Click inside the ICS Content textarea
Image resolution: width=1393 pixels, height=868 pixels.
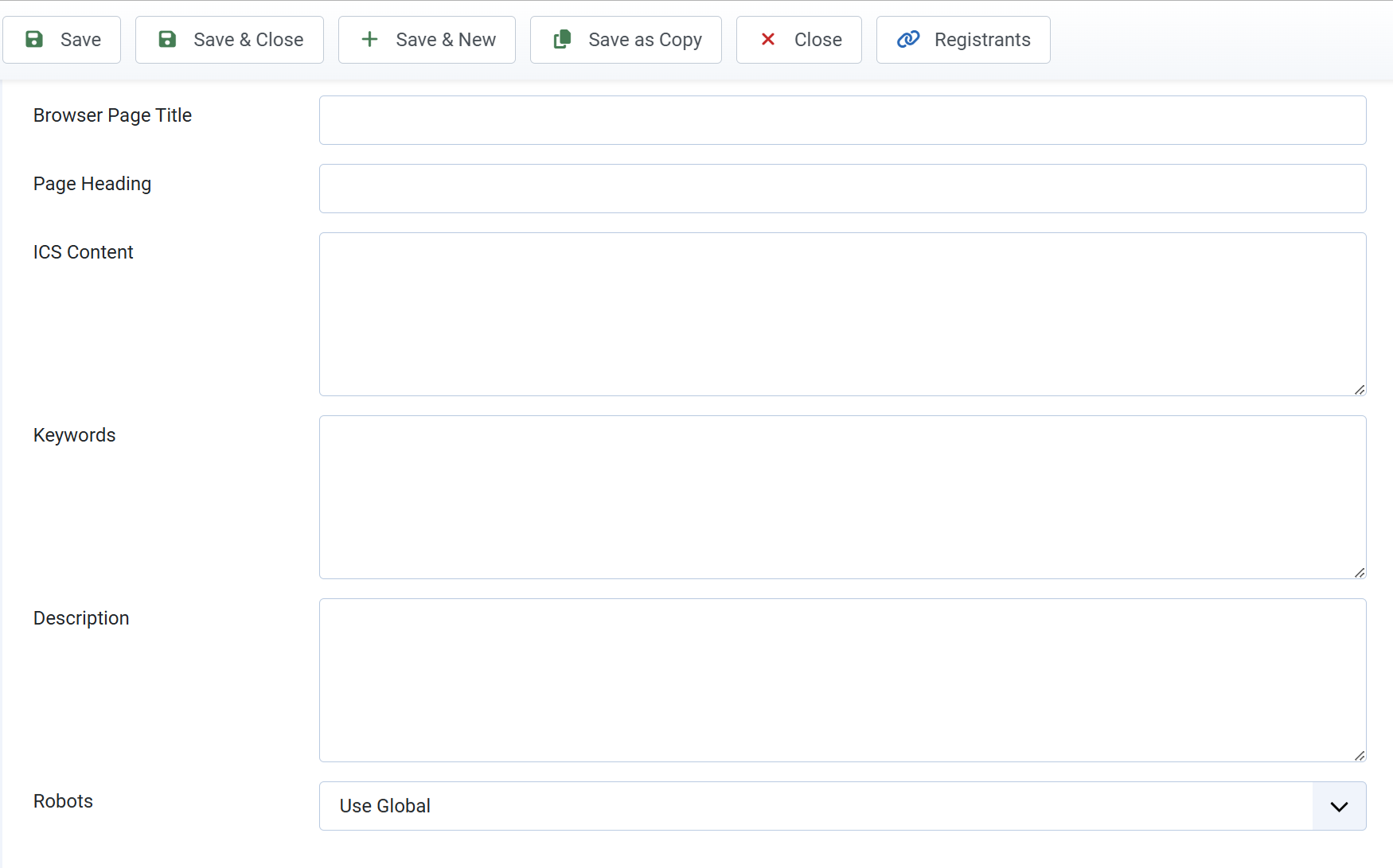point(843,314)
